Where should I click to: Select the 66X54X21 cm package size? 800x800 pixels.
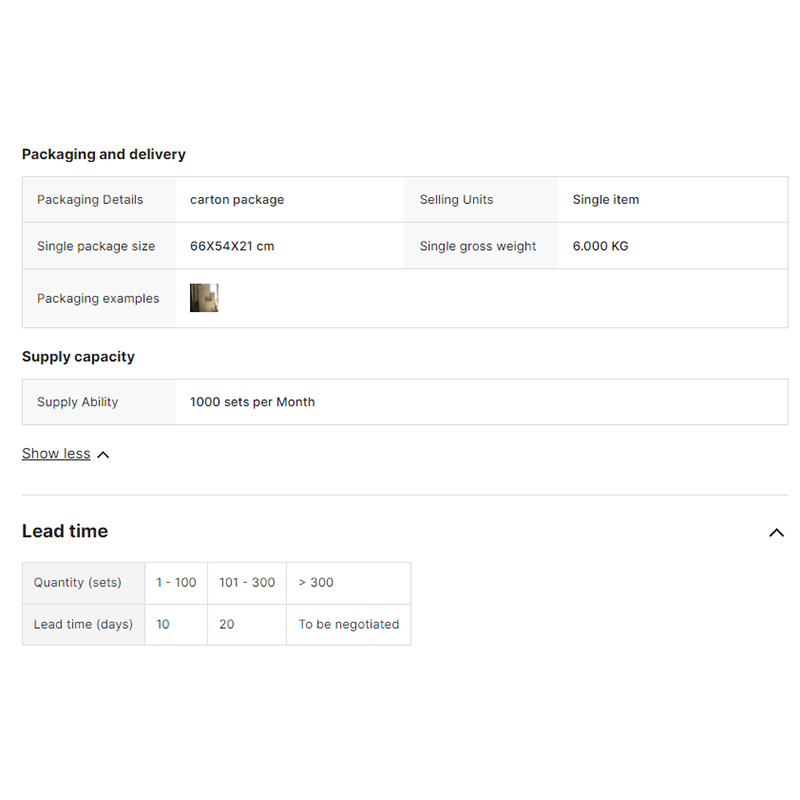[x=232, y=246]
